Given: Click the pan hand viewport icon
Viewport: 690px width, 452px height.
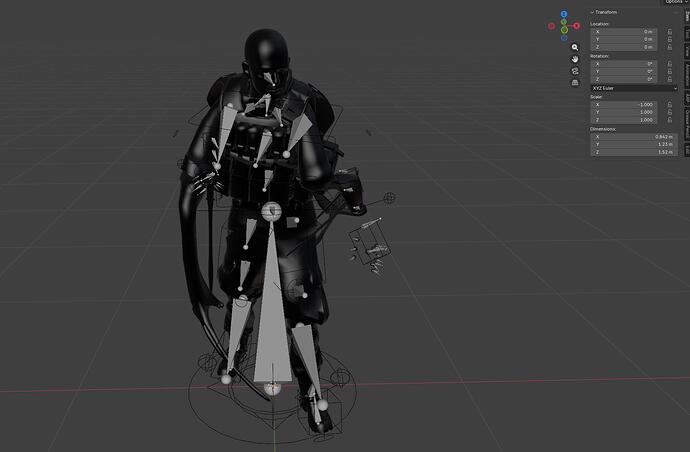Looking at the screenshot, I should click(575, 59).
